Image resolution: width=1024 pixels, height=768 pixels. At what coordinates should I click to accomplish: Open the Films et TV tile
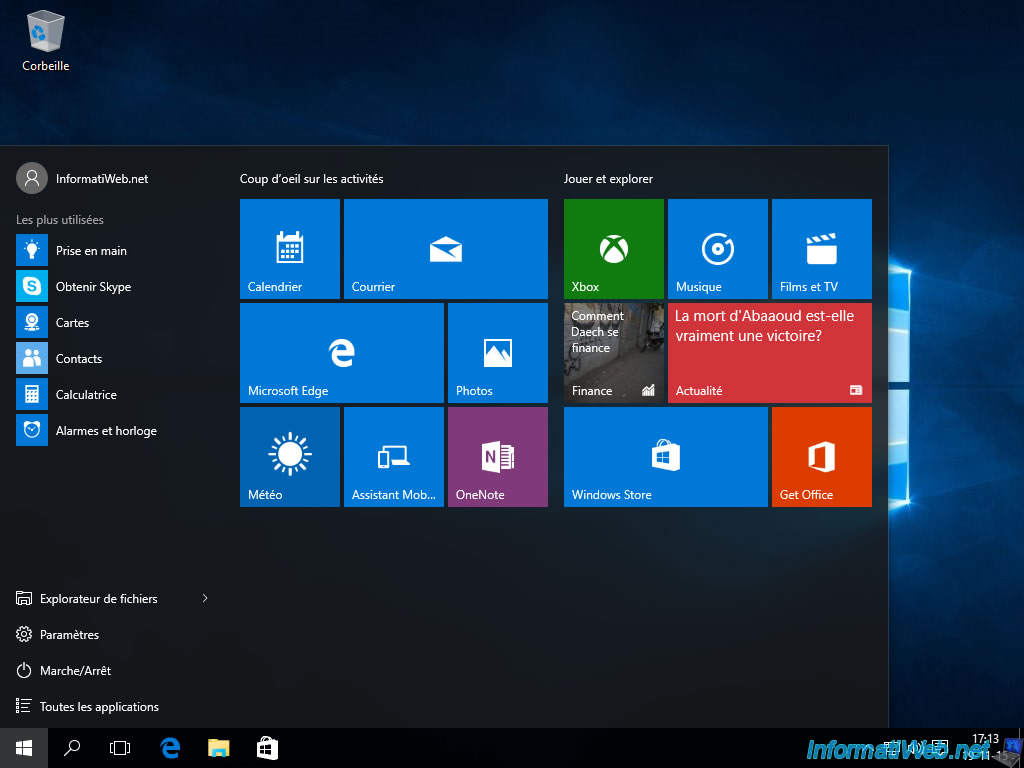(x=822, y=249)
